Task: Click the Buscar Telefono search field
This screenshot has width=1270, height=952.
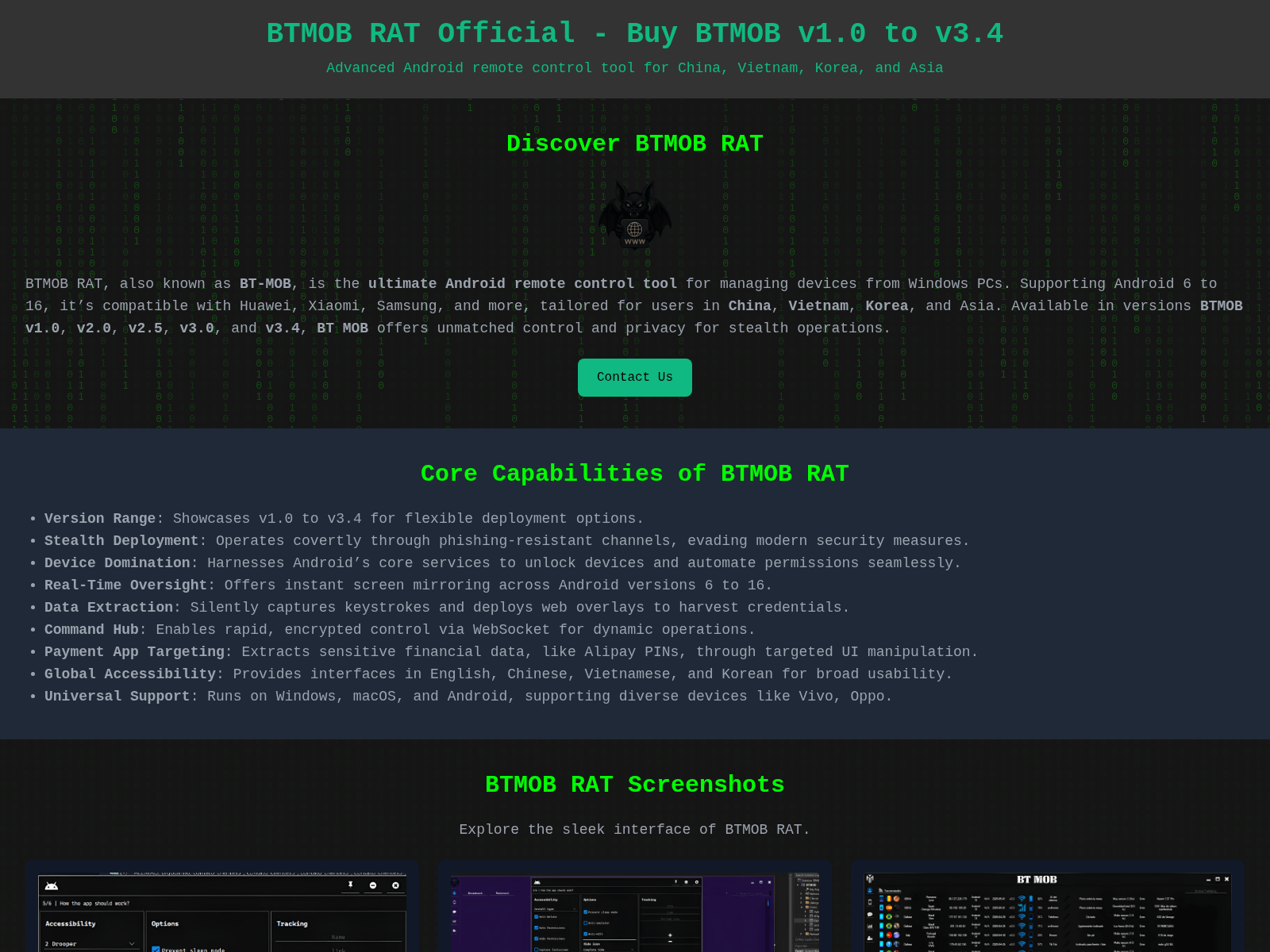Action: tap(1206, 890)
